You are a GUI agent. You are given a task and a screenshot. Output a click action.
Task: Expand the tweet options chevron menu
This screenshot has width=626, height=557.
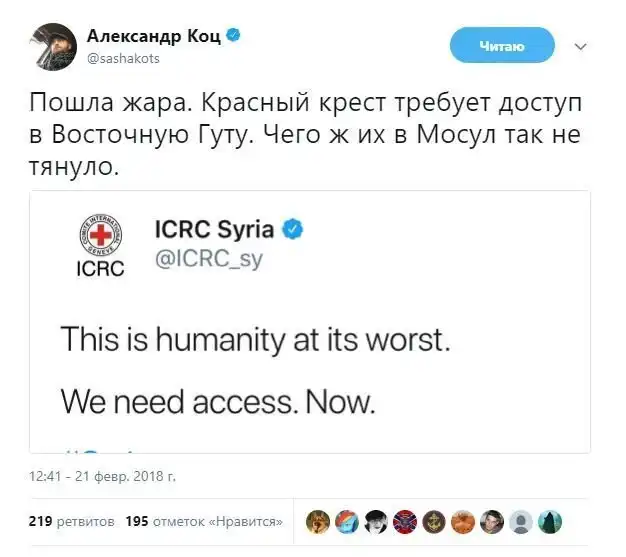(580, 47)
